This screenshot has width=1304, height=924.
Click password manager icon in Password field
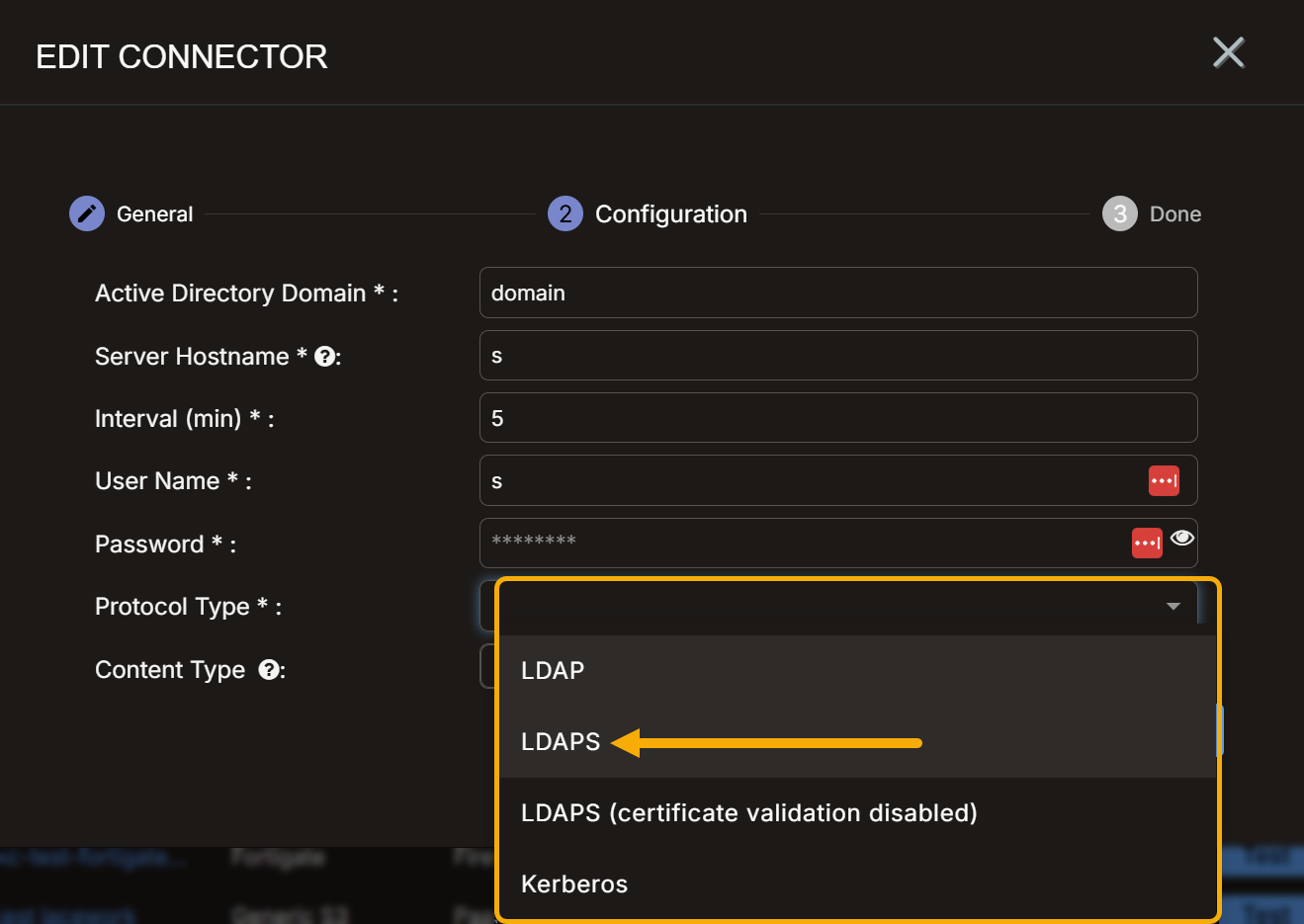click(1147, 543)
